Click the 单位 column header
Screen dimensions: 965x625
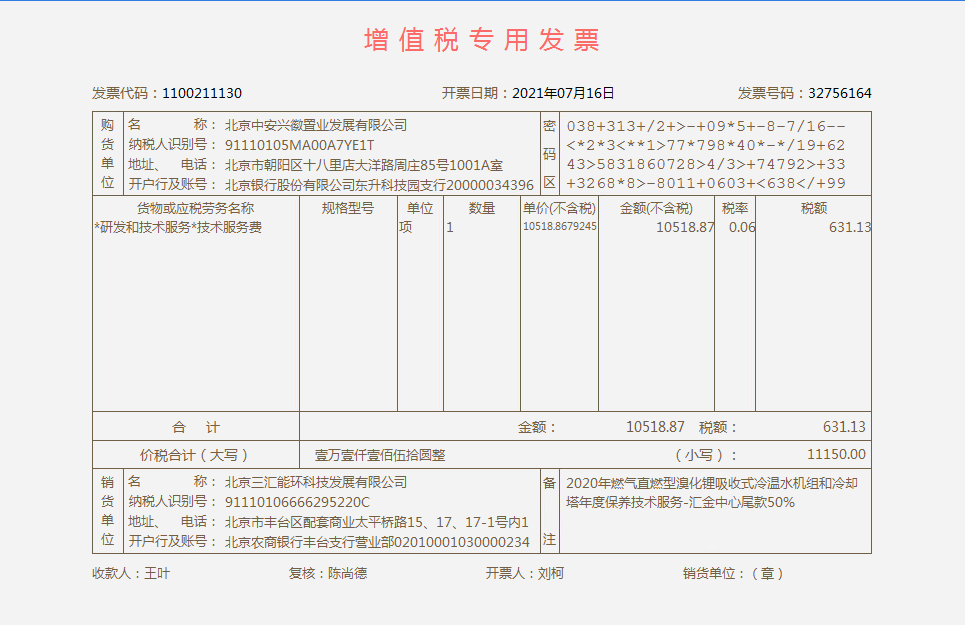point(420,209)
